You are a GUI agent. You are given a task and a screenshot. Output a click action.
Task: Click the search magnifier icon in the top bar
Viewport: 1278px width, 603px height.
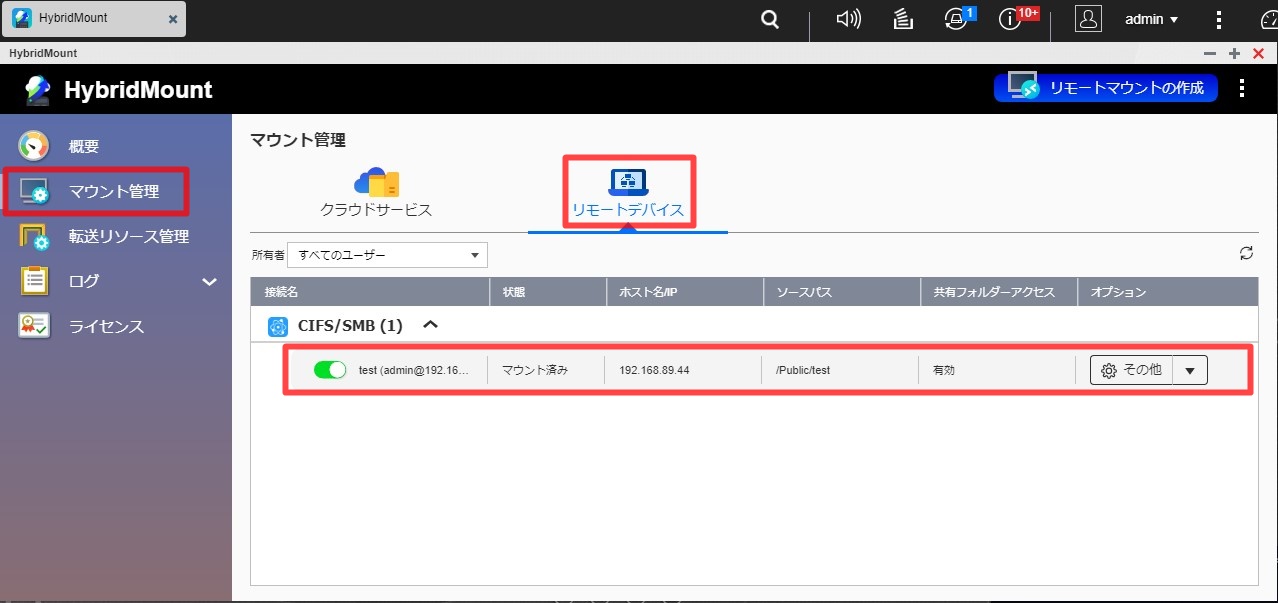[x=769, y=19]
